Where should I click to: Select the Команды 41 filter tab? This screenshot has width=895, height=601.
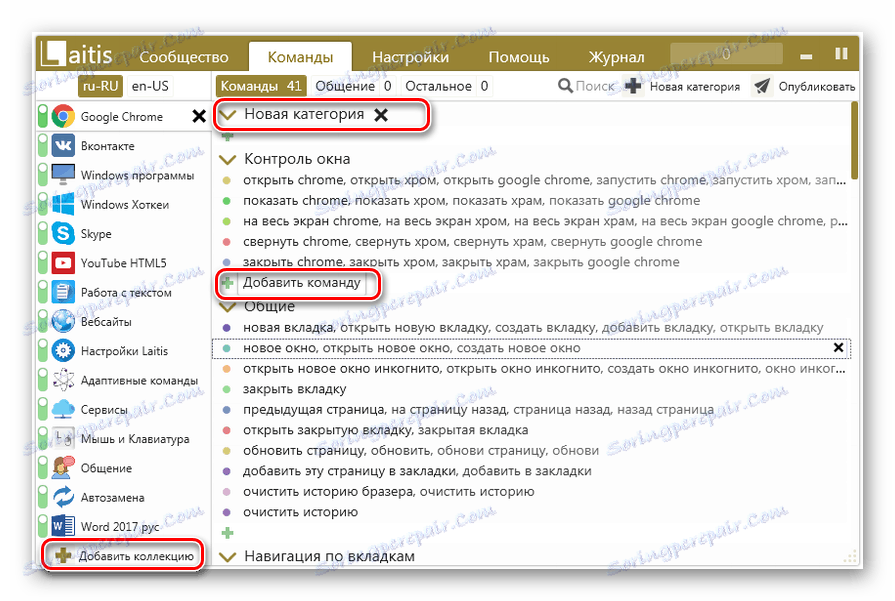[x=261, y=86]
